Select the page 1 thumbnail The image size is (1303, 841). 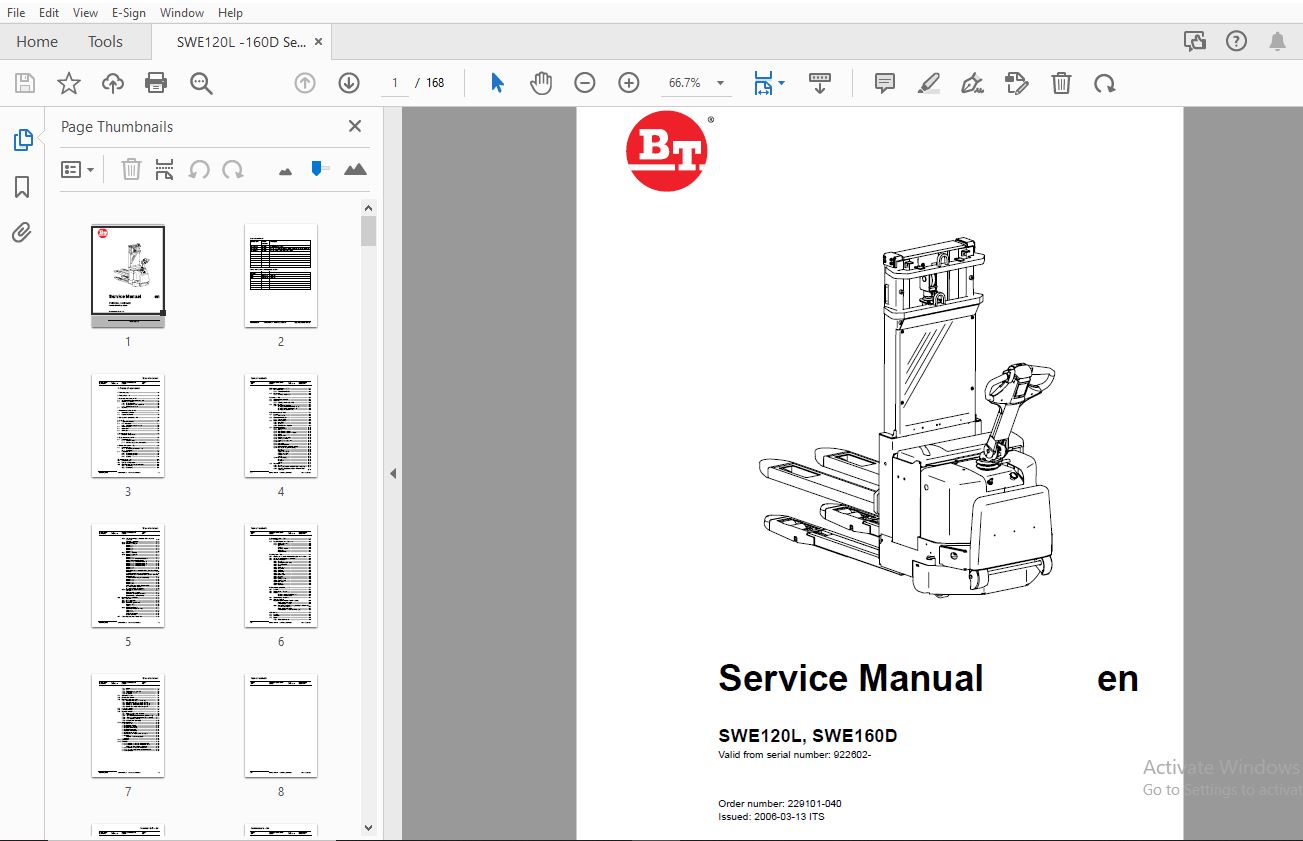point(128,276)
